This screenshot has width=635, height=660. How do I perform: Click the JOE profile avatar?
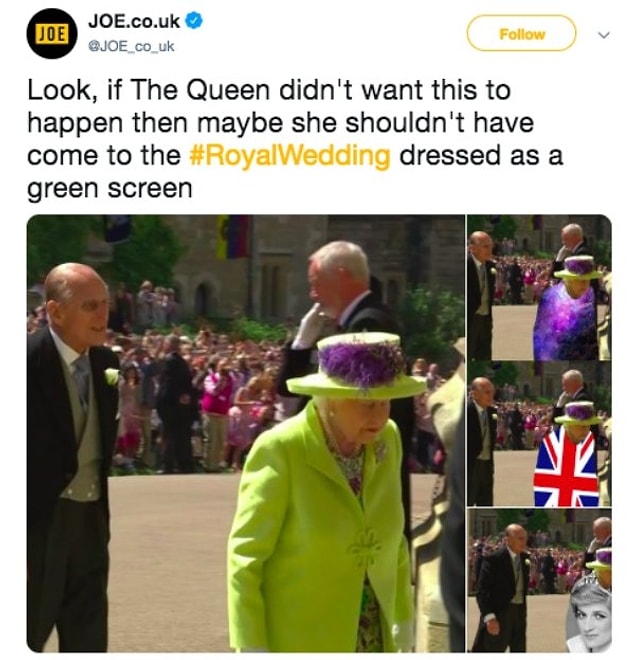coord(52,34)
